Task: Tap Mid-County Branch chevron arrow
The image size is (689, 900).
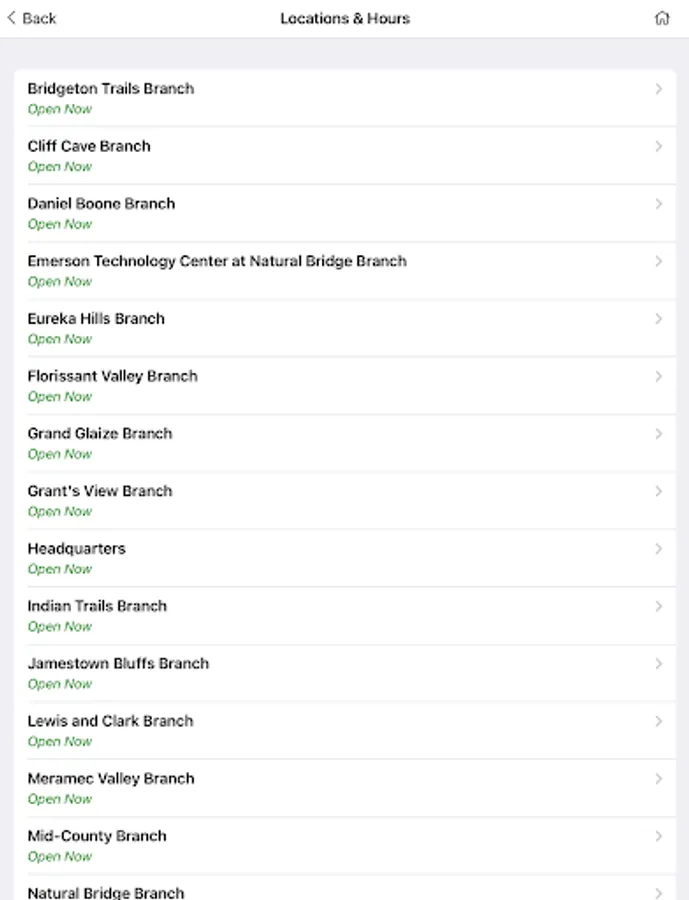Action: (658, 836)
